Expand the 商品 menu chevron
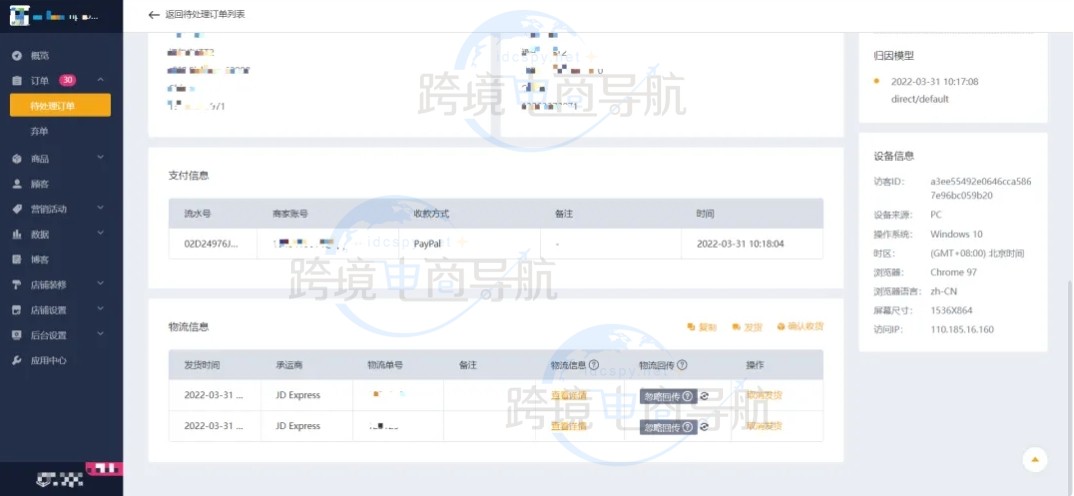The image size is (1074, 496). [101, 158]
